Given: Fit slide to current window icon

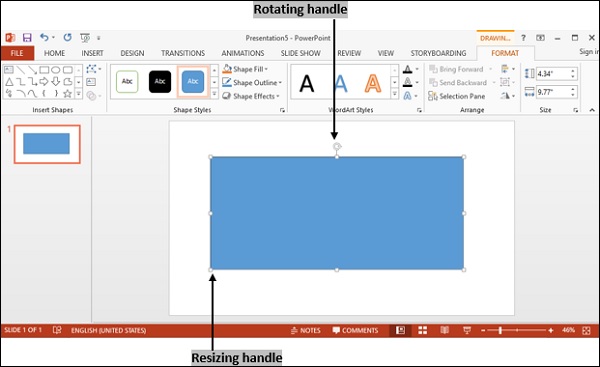Looking at the screenshot, I should click(x=586, y=330).
